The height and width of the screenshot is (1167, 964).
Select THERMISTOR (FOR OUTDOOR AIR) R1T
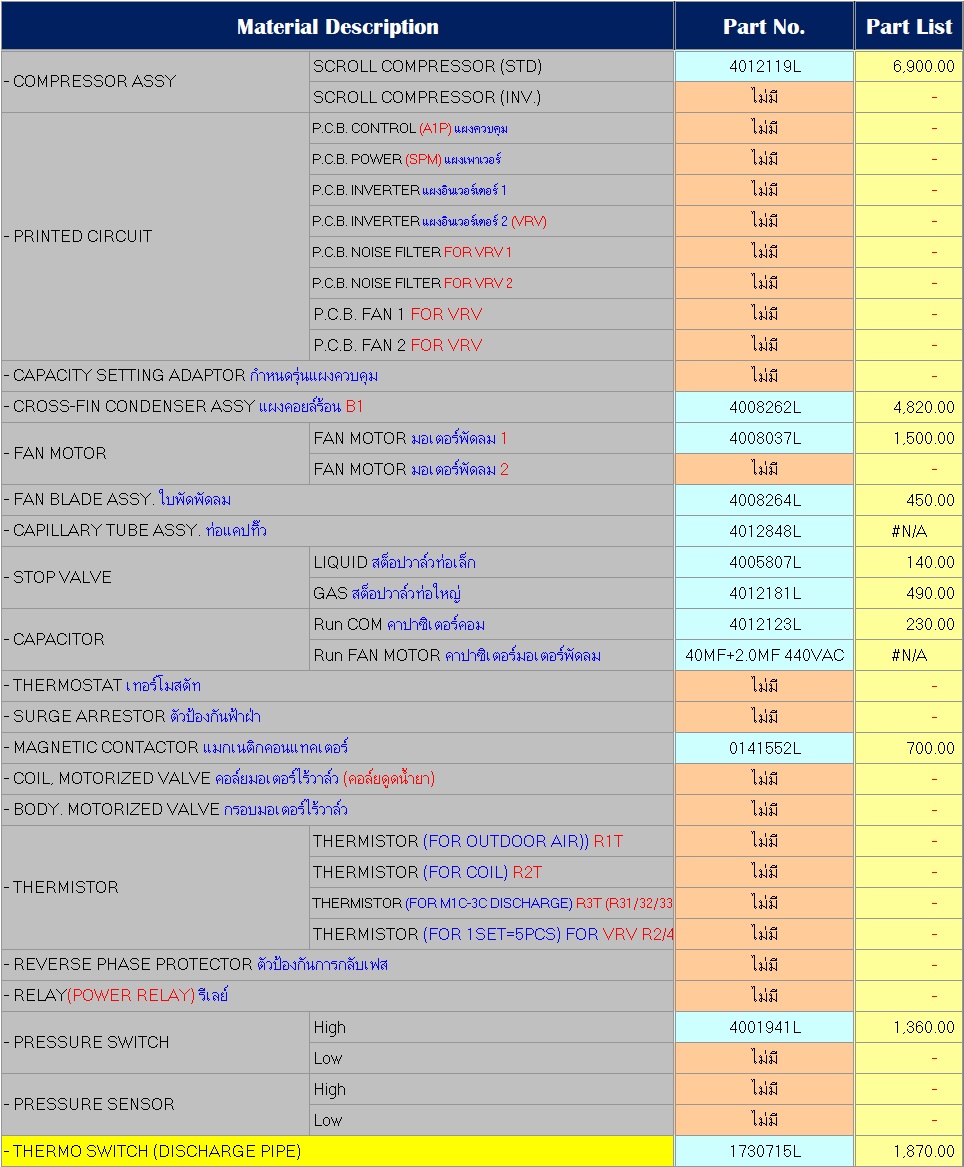[x=491, y=842]
